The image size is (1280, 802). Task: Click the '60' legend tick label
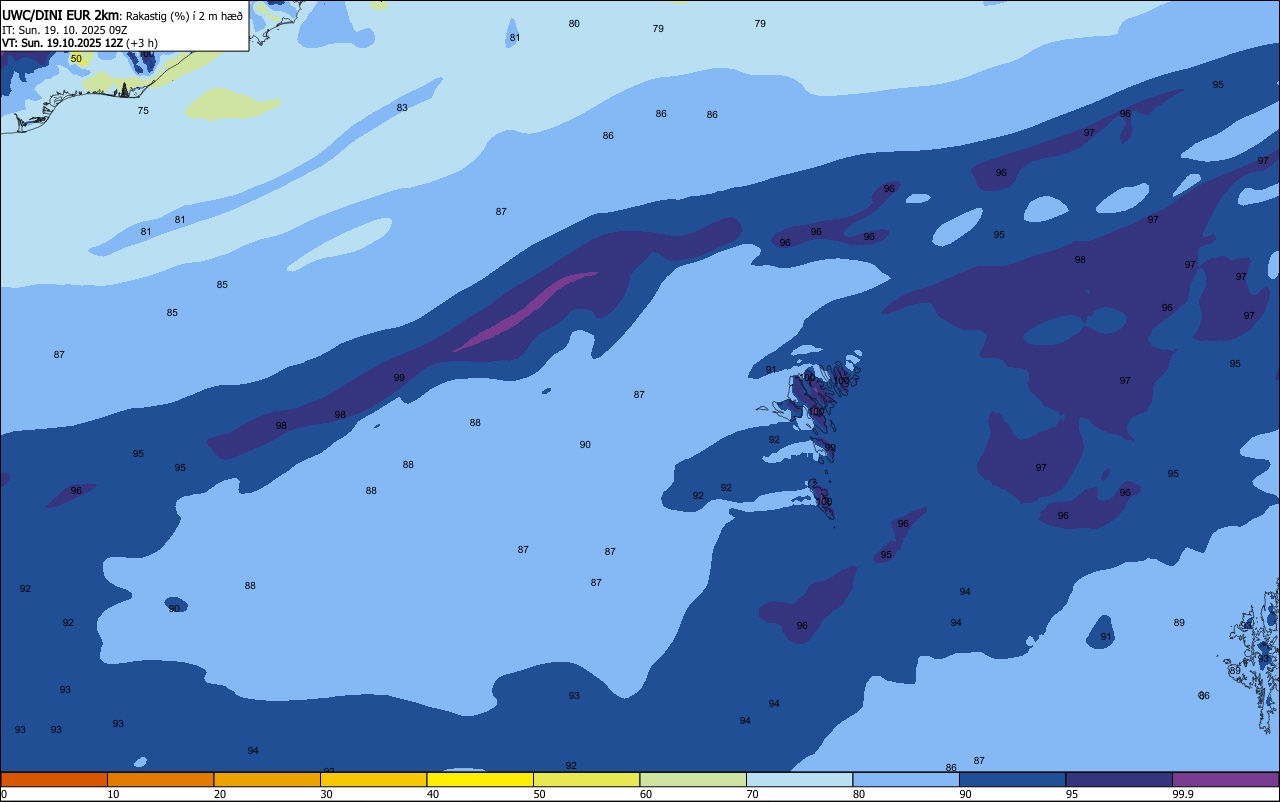(646, 794)
